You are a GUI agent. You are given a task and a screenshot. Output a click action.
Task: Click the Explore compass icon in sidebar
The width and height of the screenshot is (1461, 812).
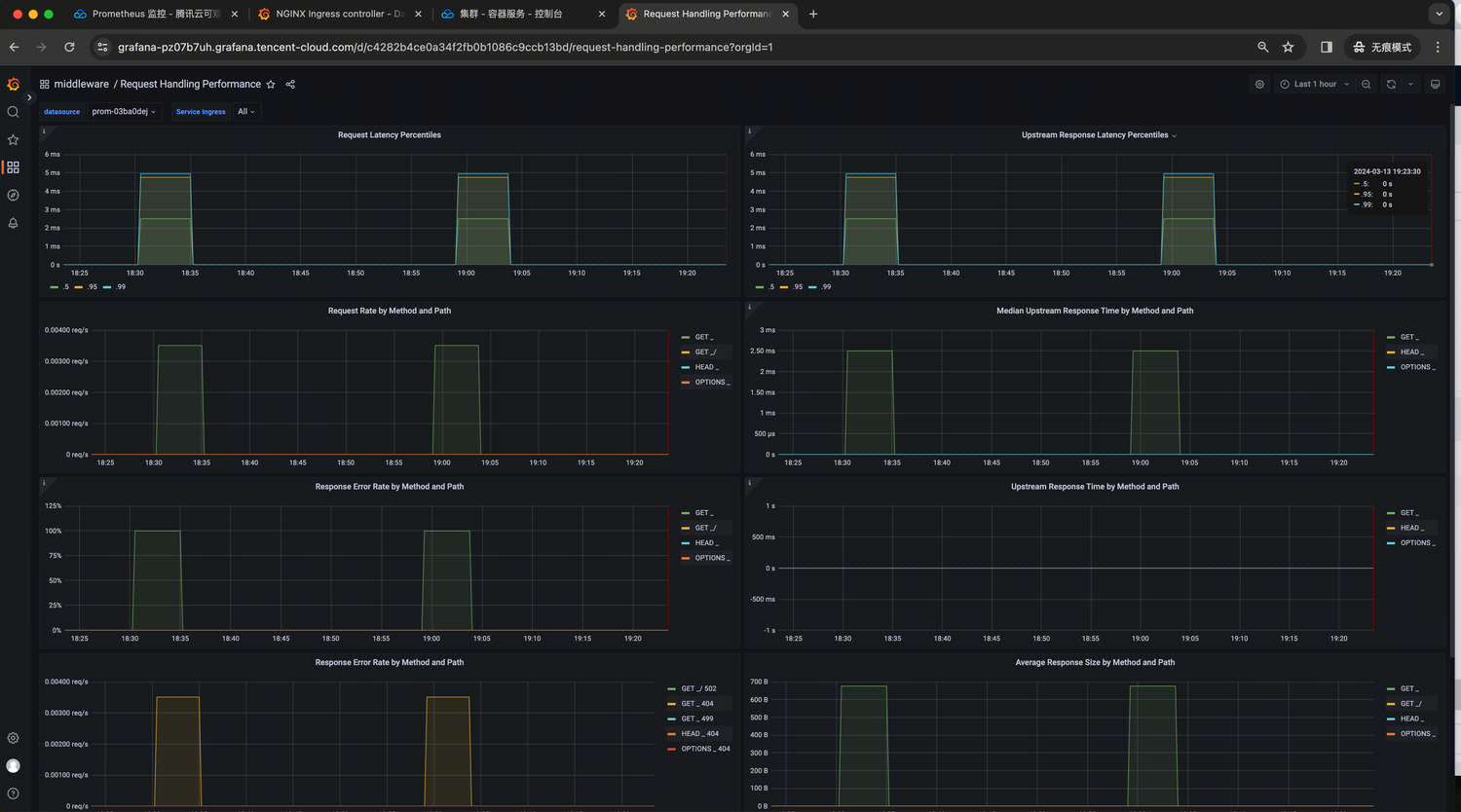pos(13,196)
